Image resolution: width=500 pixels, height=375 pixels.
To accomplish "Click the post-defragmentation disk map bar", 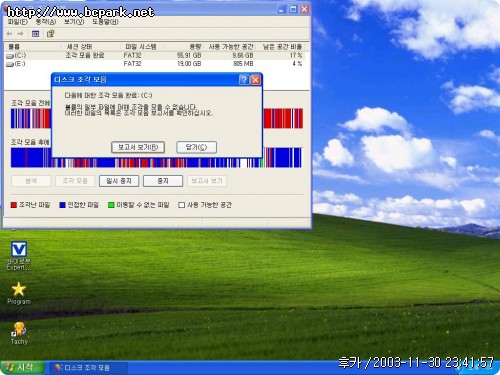I will click(156, 158).
